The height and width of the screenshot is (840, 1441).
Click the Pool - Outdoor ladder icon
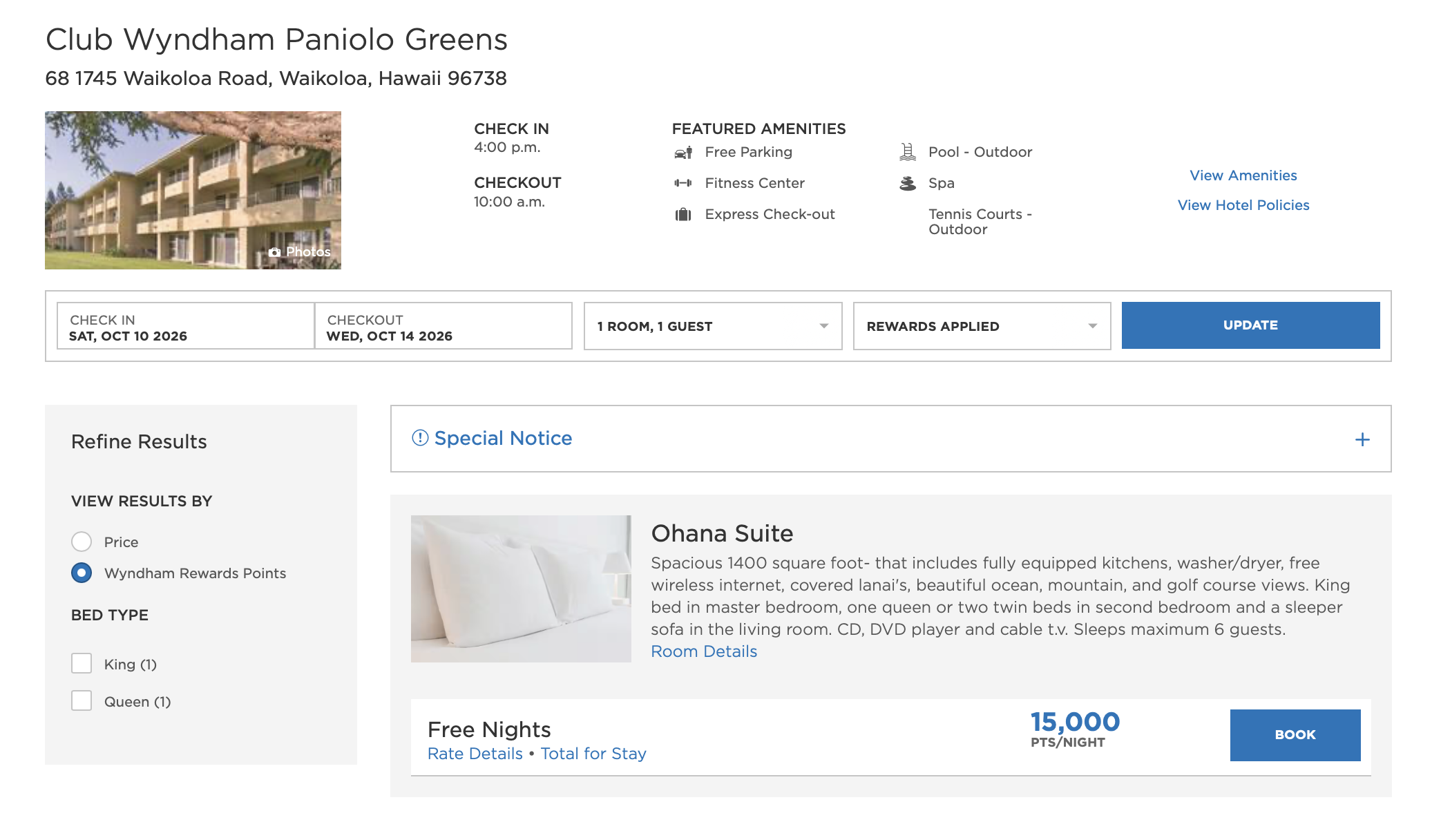[908, 152]
